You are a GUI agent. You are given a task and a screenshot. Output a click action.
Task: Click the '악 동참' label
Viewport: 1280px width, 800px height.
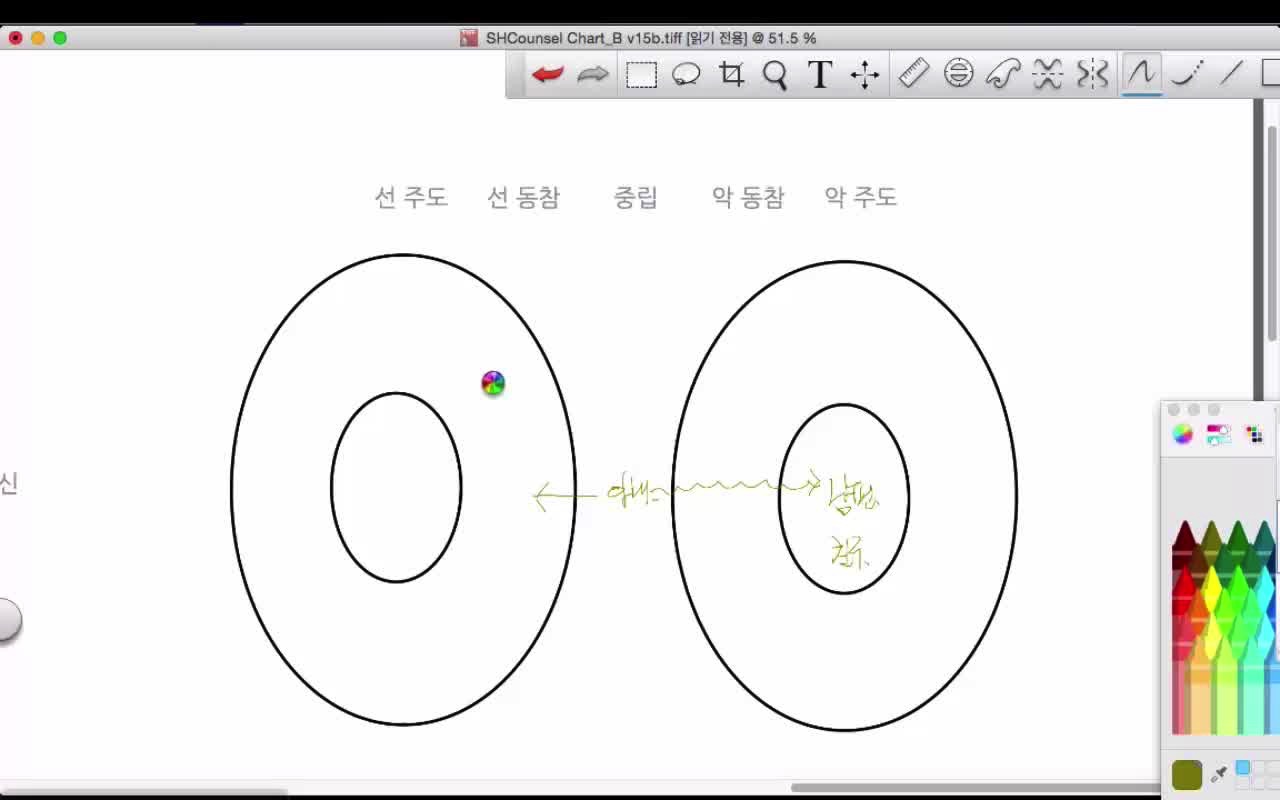(748, 197)
